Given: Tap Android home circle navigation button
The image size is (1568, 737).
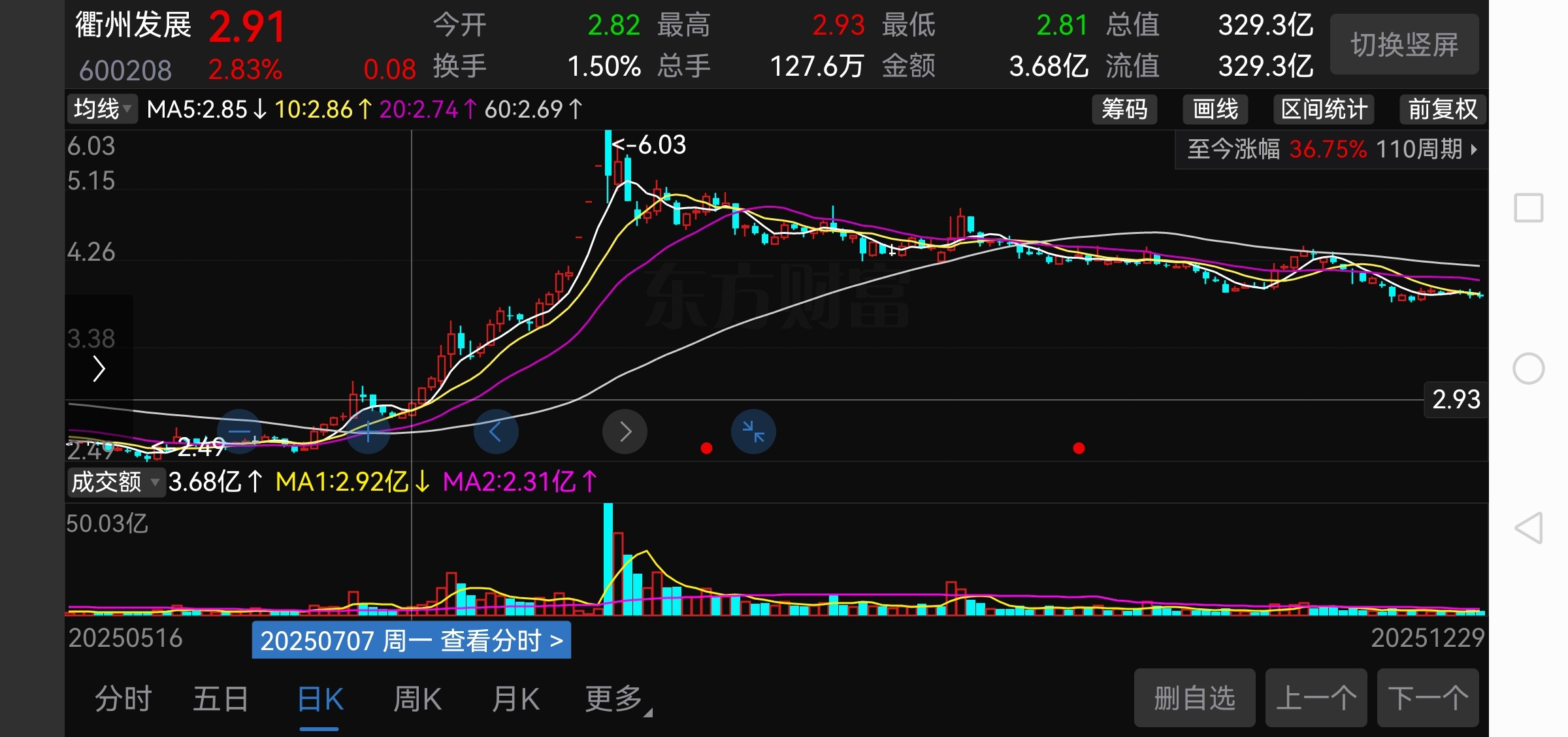Looking at the screenshot, I should 1529,368.
